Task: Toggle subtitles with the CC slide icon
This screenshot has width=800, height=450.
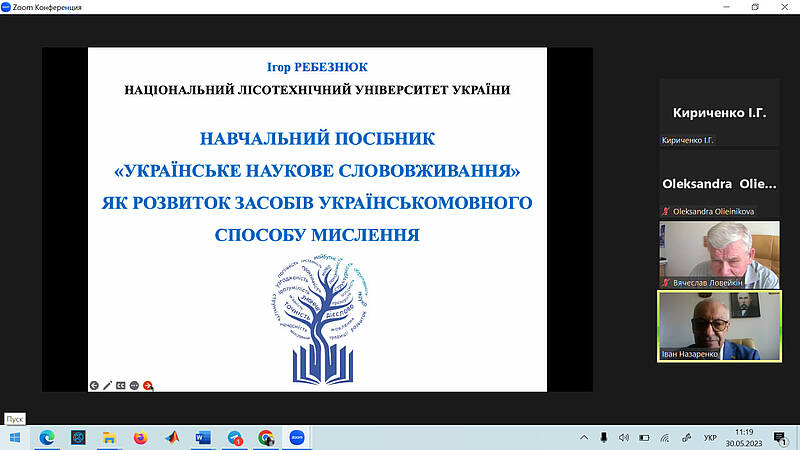Action: coord(120,384)
